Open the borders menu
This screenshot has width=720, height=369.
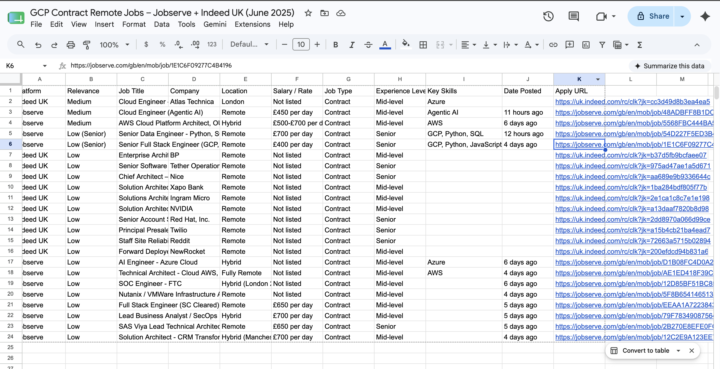click(423, 45)
